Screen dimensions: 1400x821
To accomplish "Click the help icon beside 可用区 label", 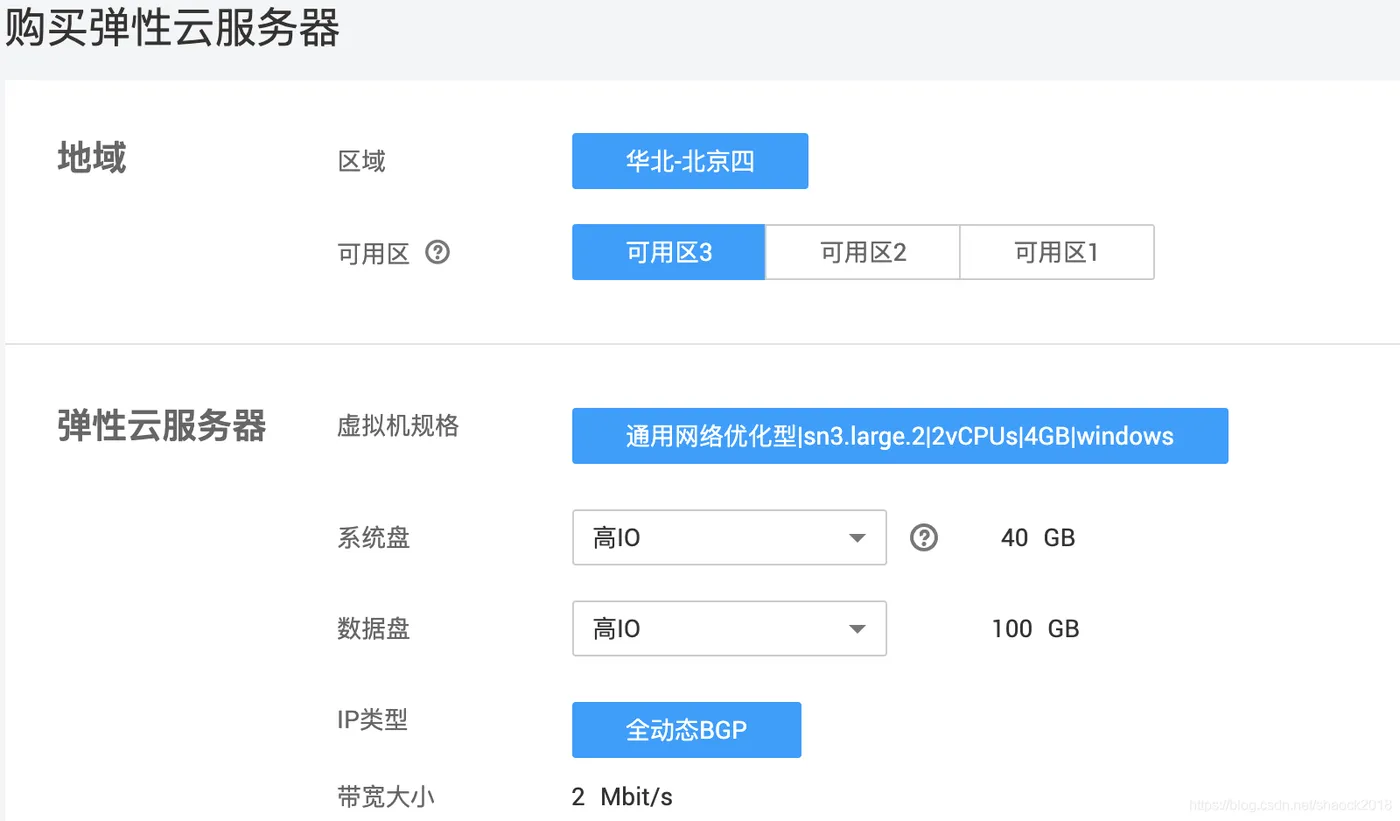I will 437,252.
